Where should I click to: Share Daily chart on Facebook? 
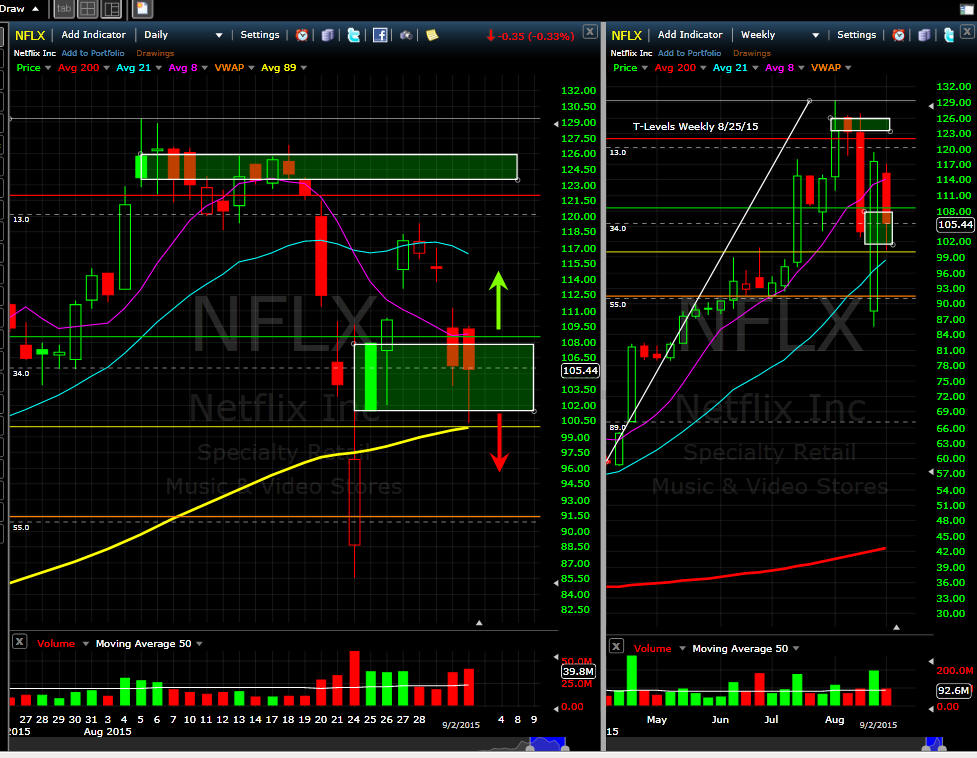380,35
